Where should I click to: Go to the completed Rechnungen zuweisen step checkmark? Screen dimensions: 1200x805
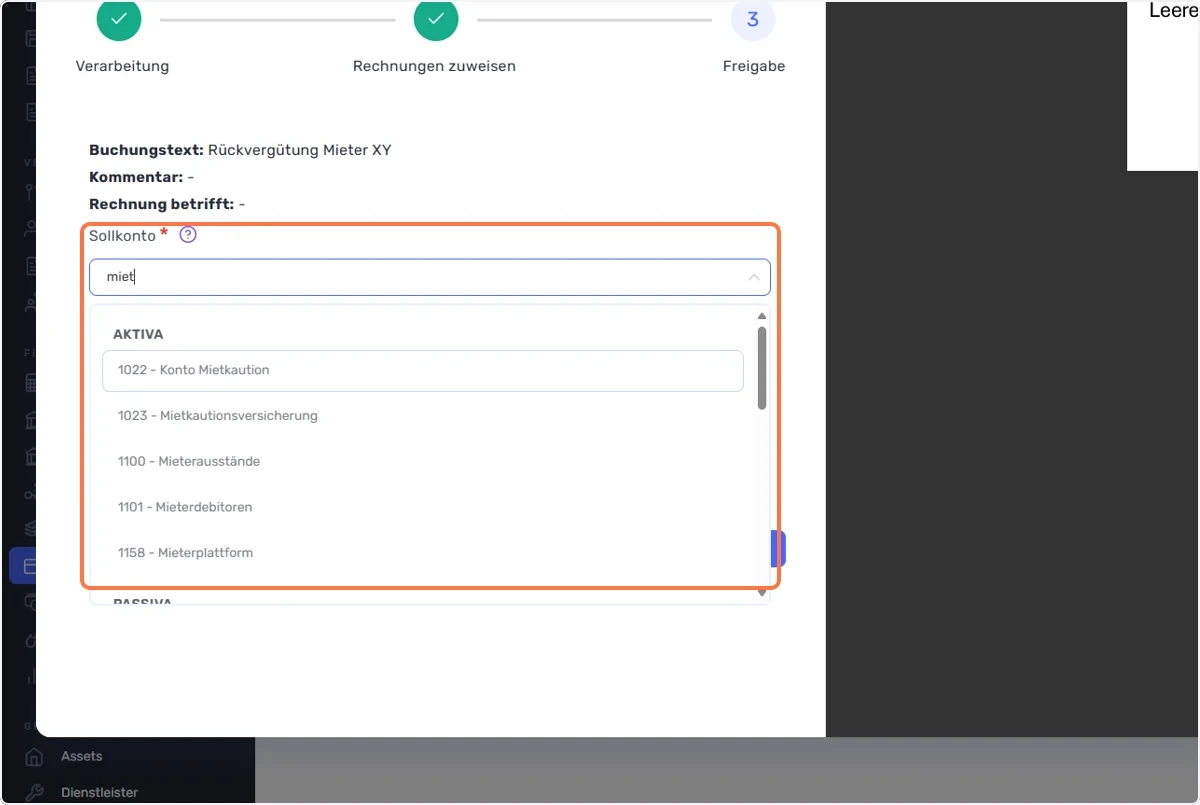[436, 19]
